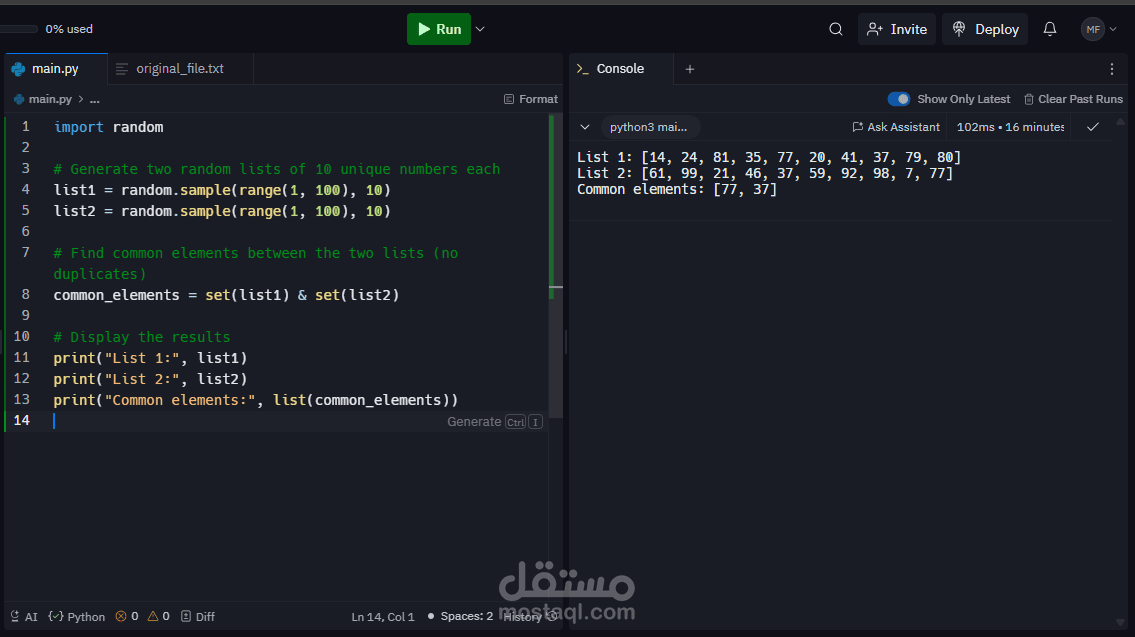Click Ln 14, Col 1 cursor position

(x=383, y=617)
